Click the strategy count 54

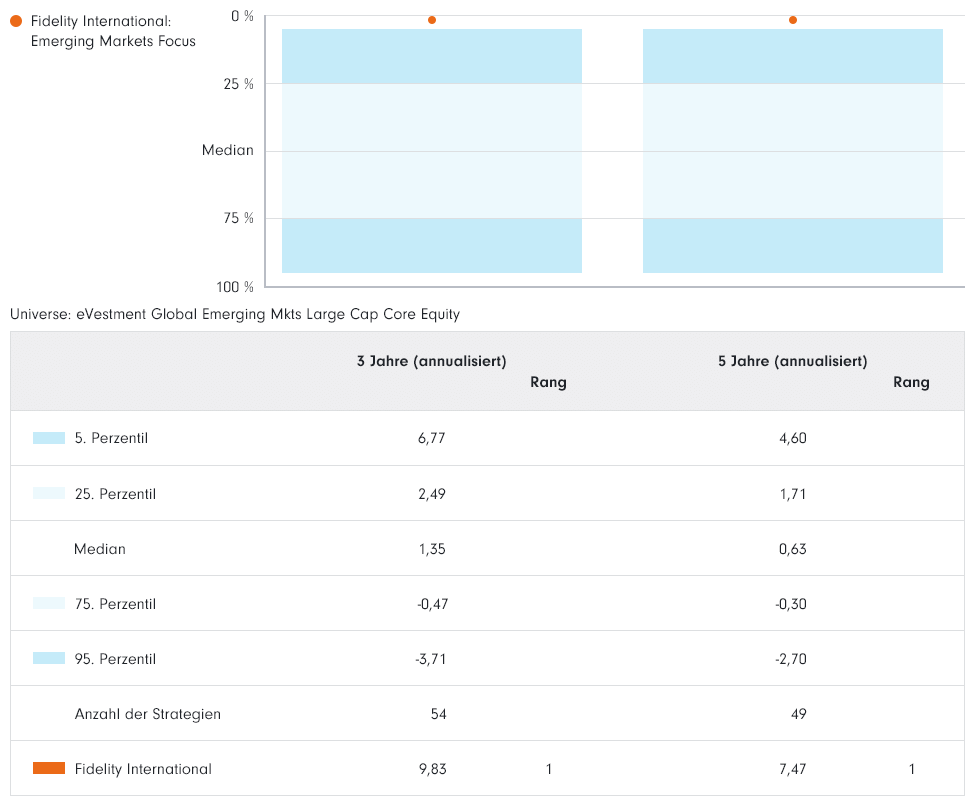coord(438,714)
